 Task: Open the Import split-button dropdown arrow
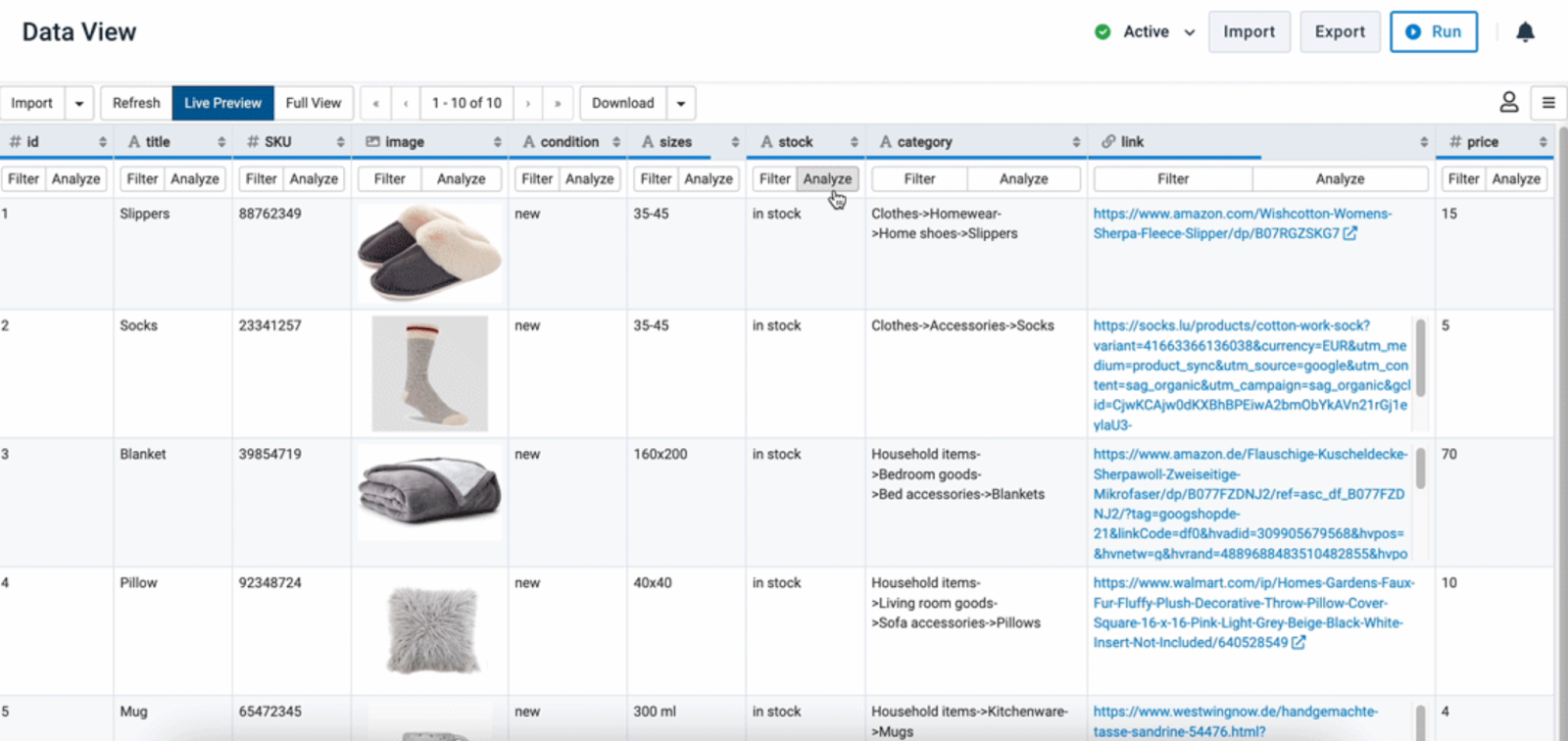click(x=79, y=103)
